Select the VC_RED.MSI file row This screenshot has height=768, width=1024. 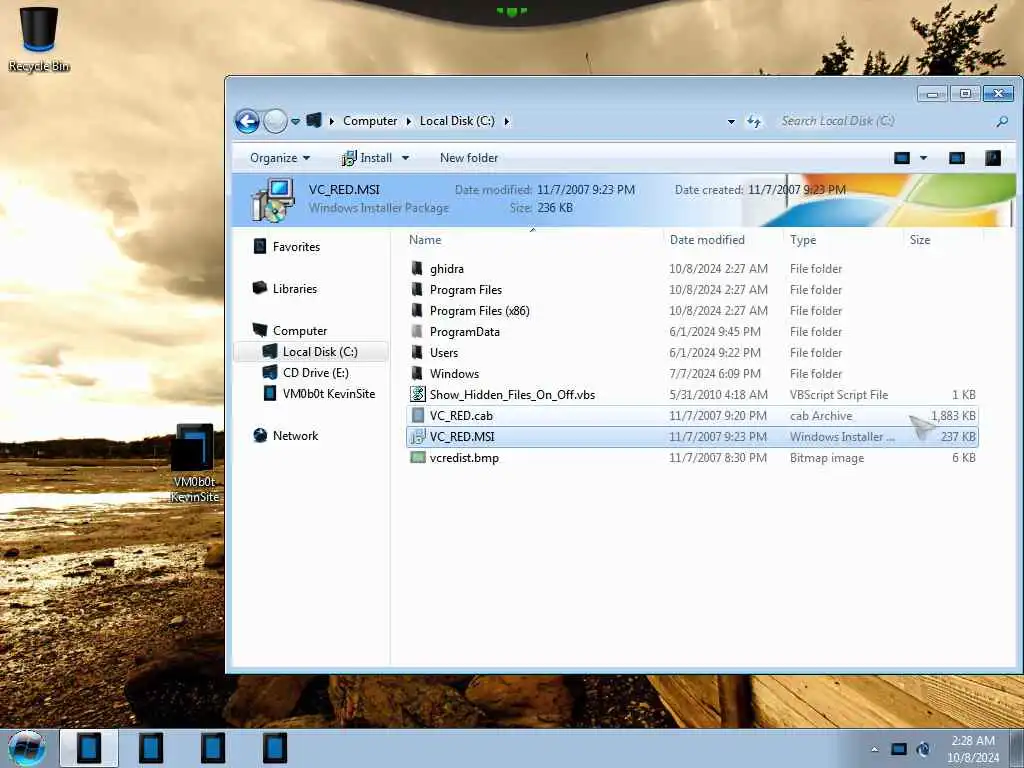click(692, 437)
